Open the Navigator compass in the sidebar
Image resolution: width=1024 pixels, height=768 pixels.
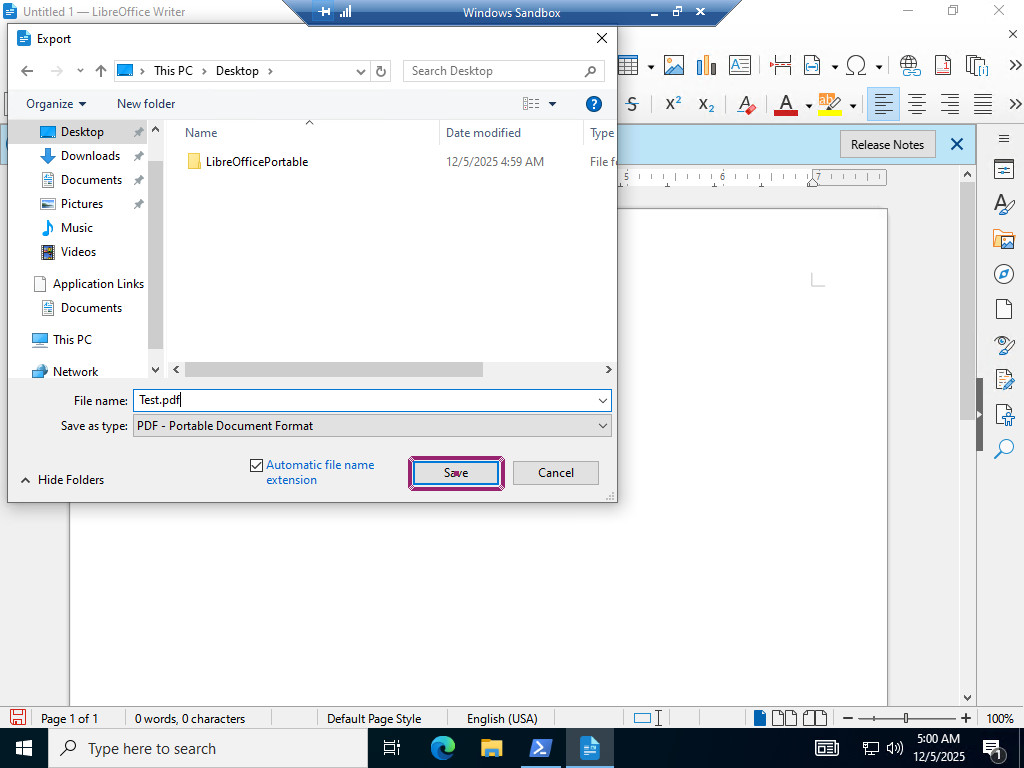1003,274
